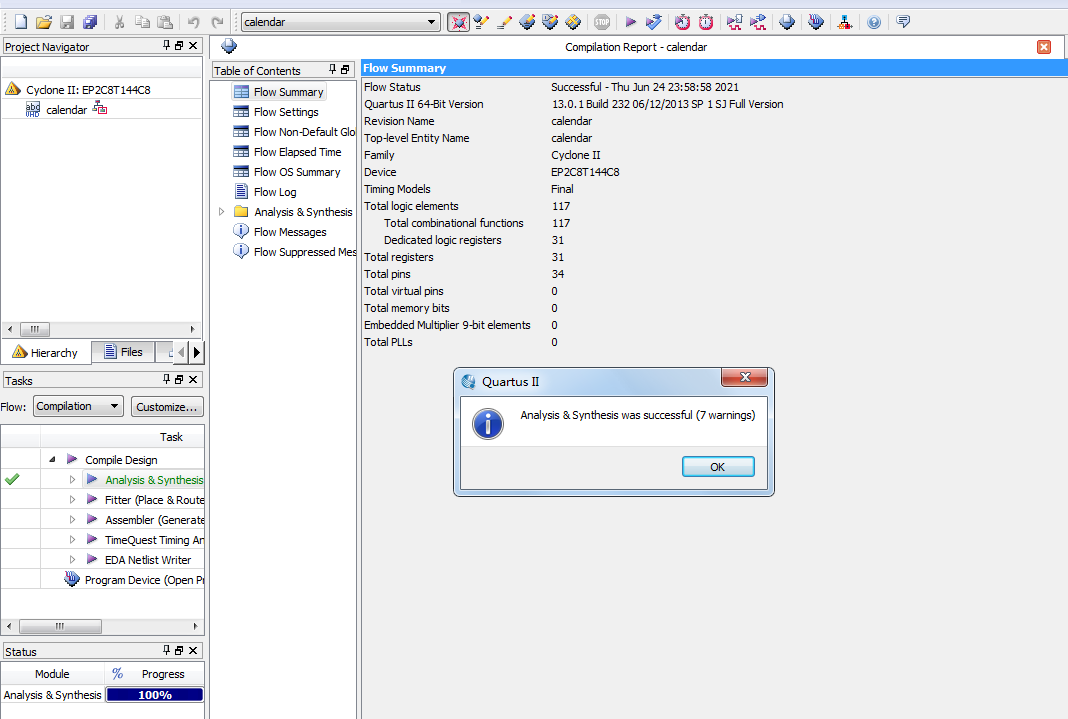The height and width of the screenshot is (719, 1068).
Task: Switch to the Hierarchy tab
Action: tap(46, 353)
